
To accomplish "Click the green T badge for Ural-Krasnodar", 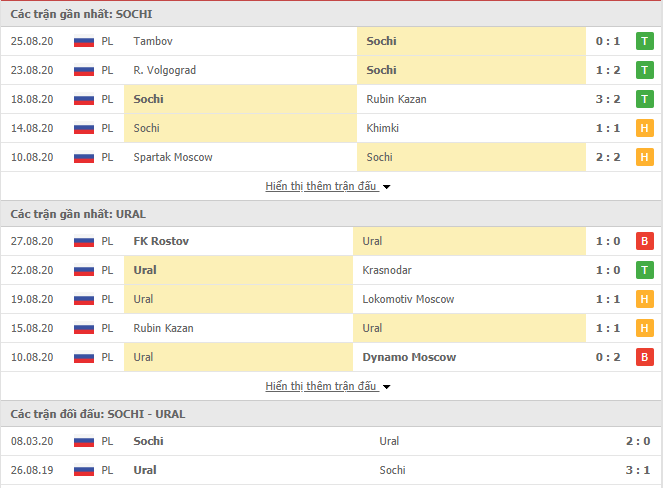I will click(644, 270).
